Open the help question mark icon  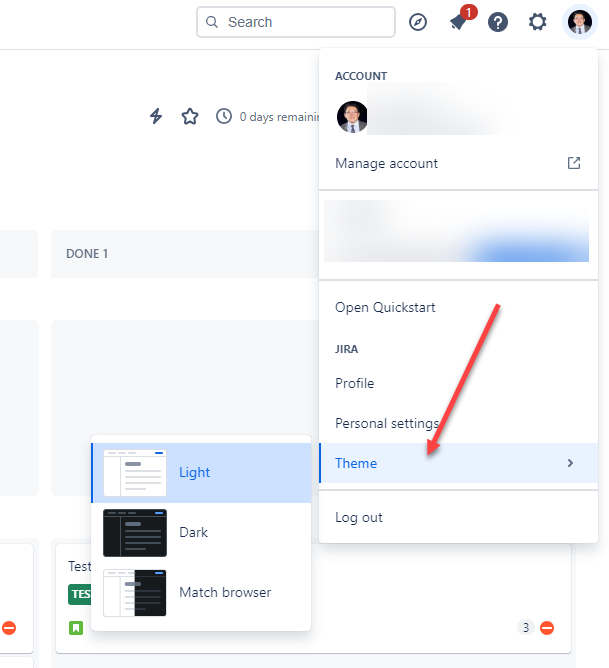click(498, 22)
